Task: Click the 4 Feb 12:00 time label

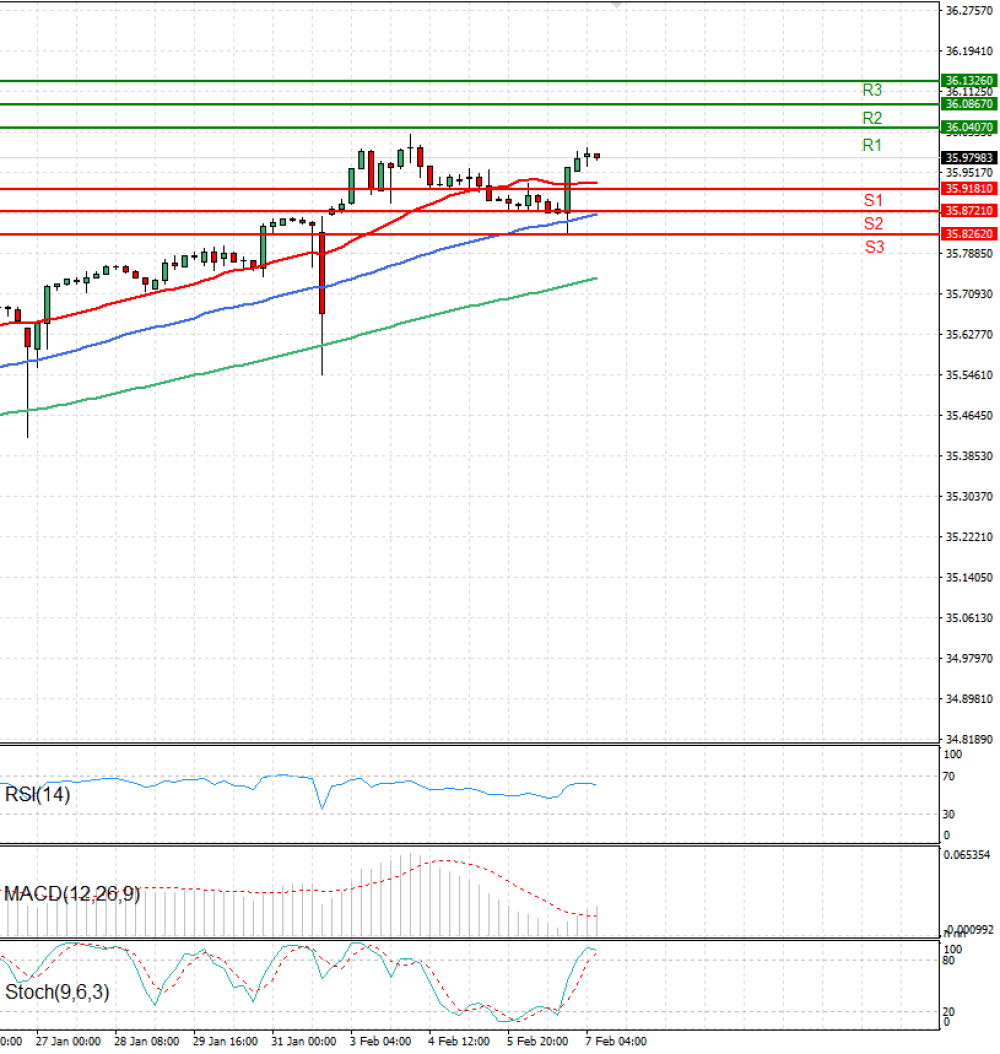Action: 459,1041
